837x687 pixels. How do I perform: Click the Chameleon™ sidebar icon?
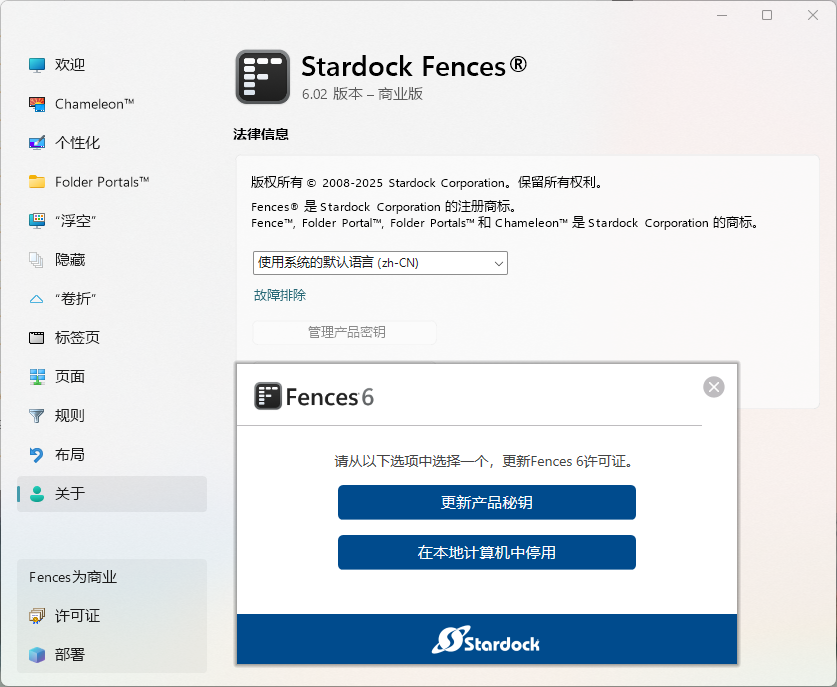click(x=37, y=104)
